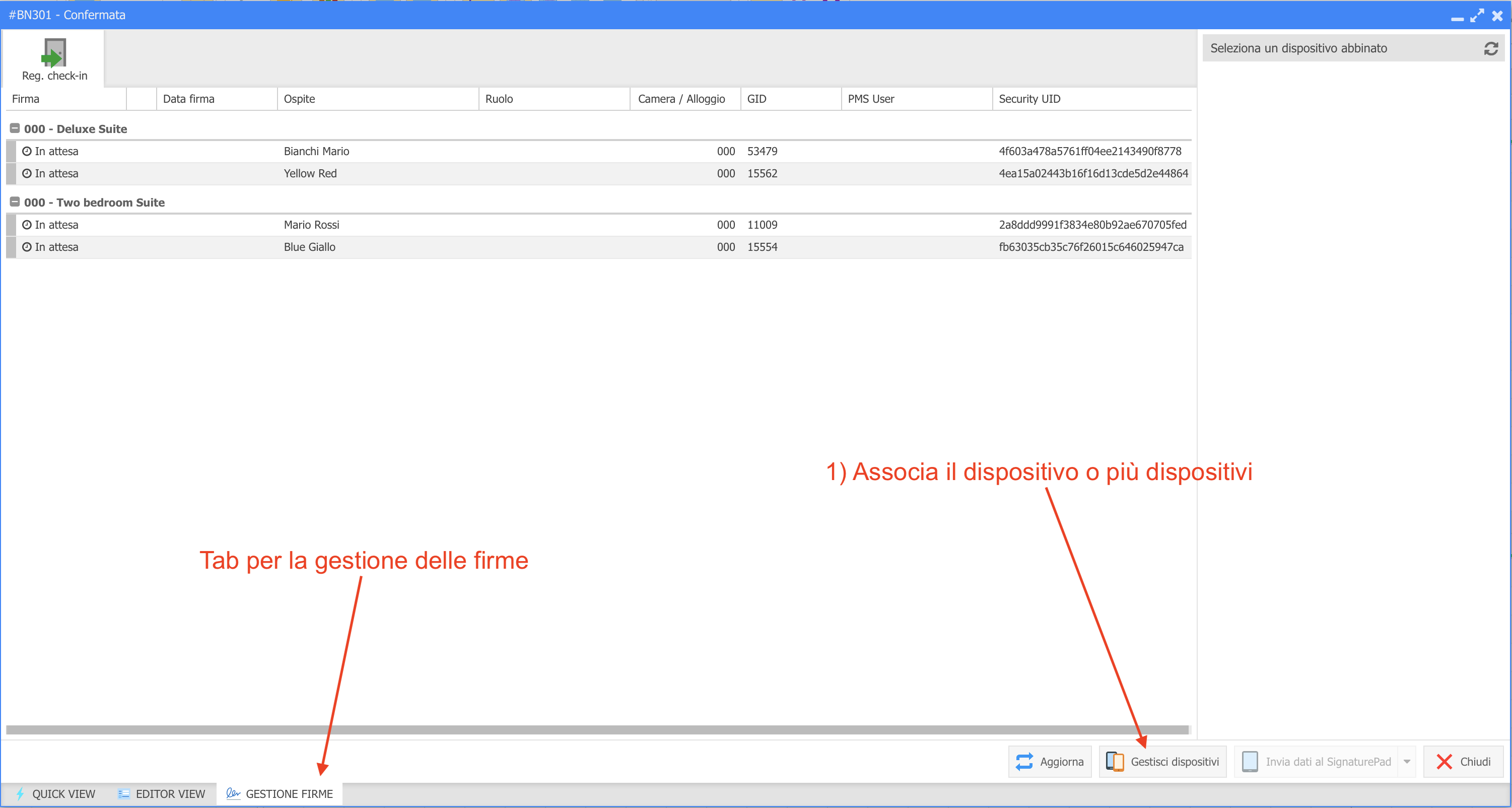Select the GESTIONE FIRME tab
The height and width of the screenshot is (808, 1512).
[280, 794]
